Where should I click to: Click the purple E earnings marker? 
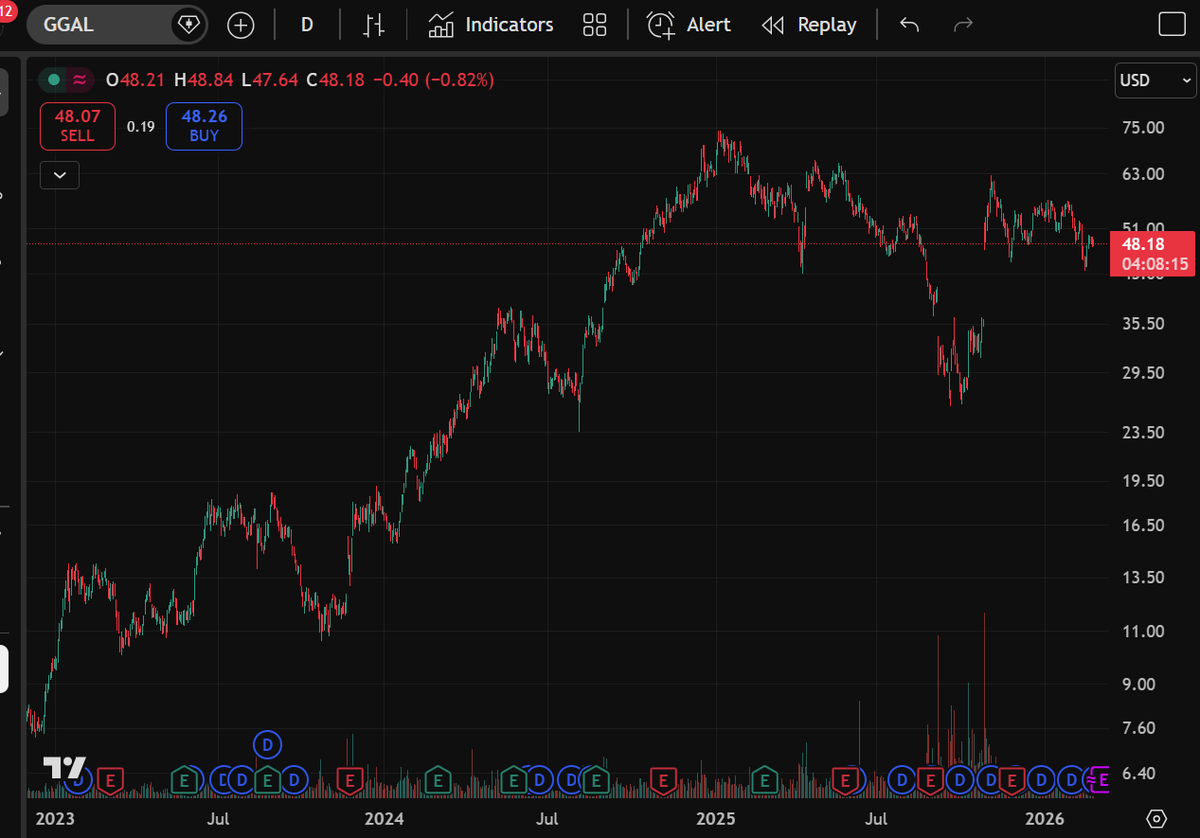[1100, 779]
